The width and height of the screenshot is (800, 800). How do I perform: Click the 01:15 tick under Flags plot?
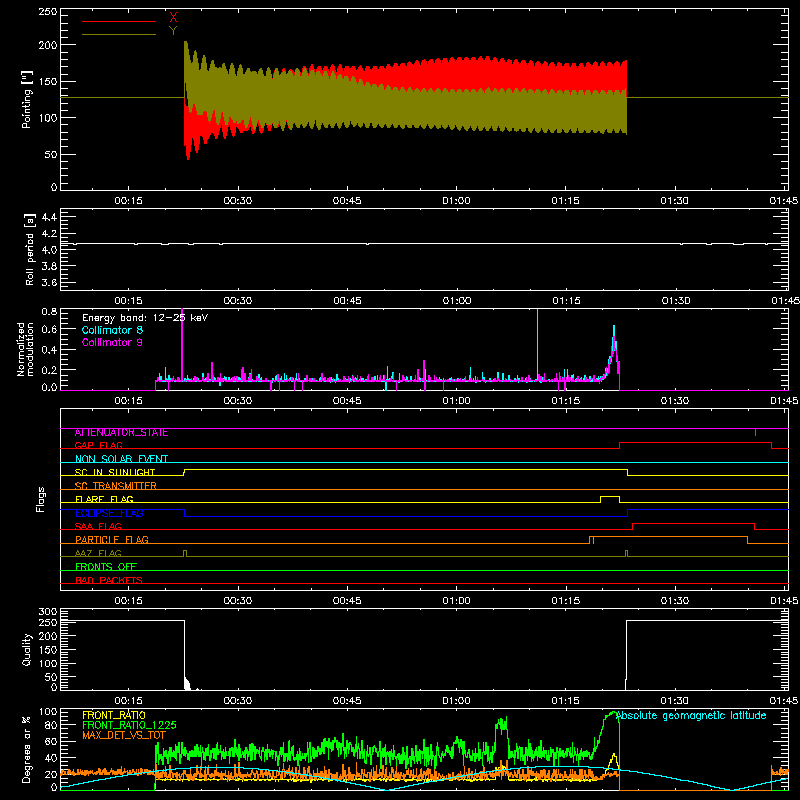565,601
